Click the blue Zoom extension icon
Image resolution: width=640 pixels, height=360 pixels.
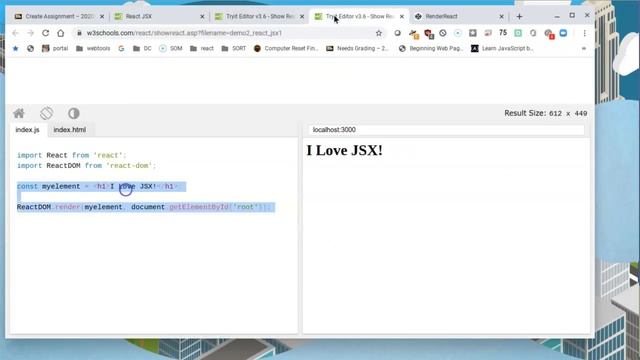point(563,33)
